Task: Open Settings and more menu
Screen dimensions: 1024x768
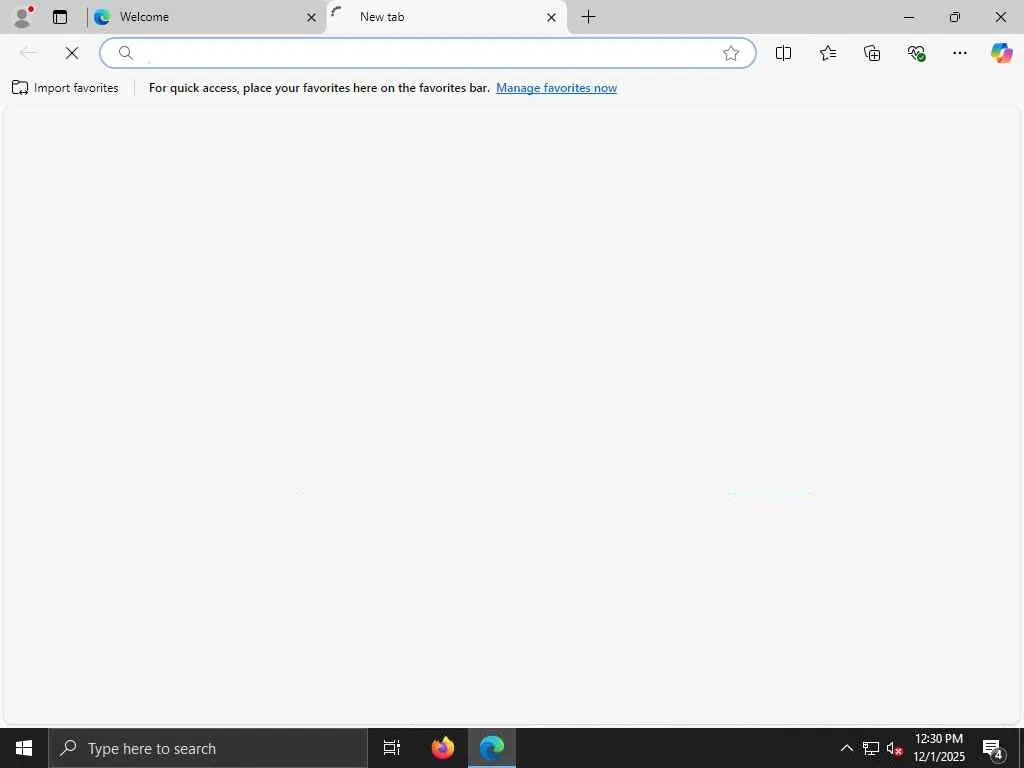Action: pyautogui.click(x=959, y=53)
